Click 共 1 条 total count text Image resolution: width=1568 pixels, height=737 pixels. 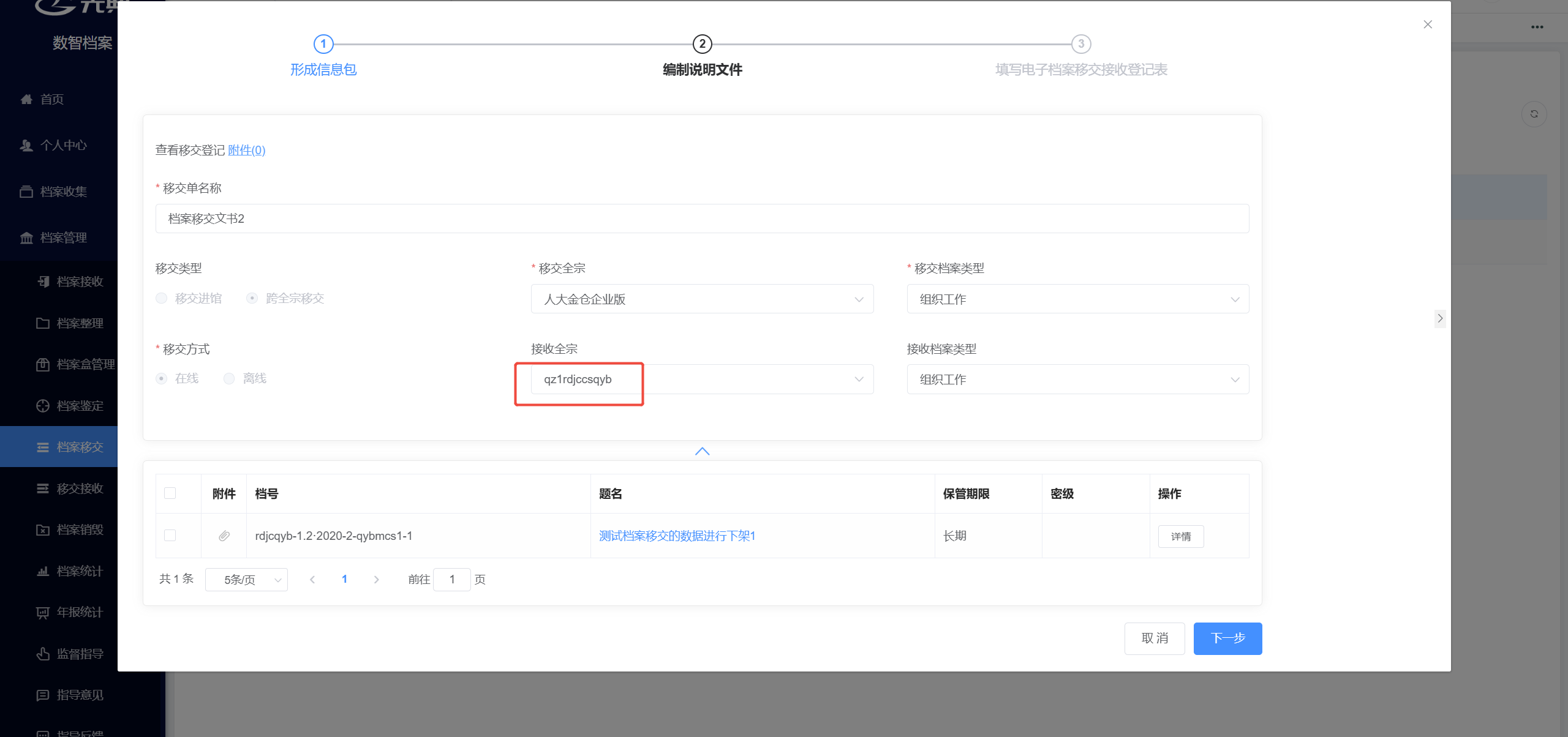(x=176, y=578)
